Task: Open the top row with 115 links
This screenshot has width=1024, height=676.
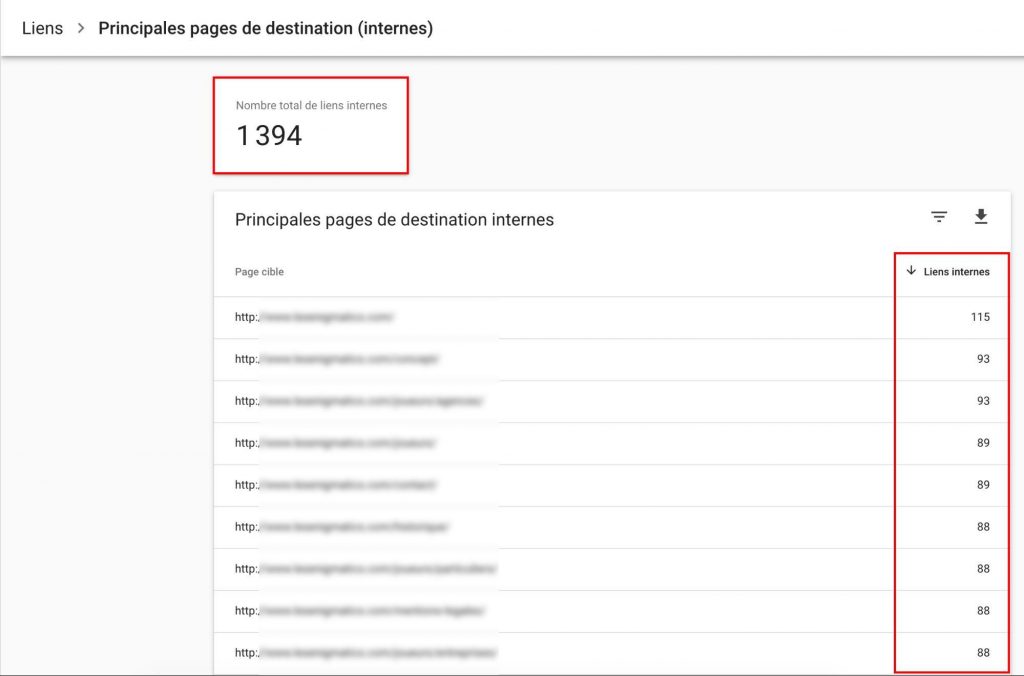Action: click(x=315, y=317)
